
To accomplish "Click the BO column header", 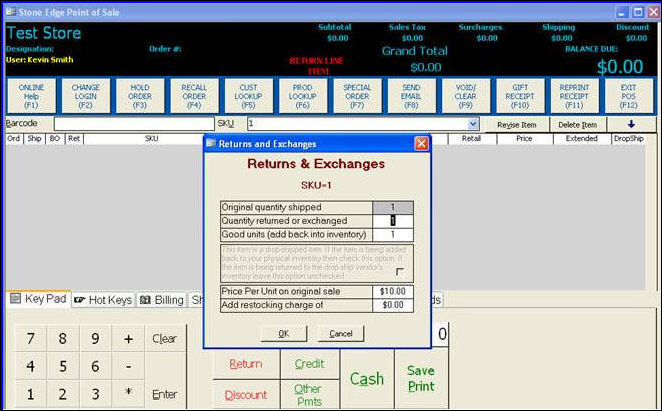I will coord(54,139).
